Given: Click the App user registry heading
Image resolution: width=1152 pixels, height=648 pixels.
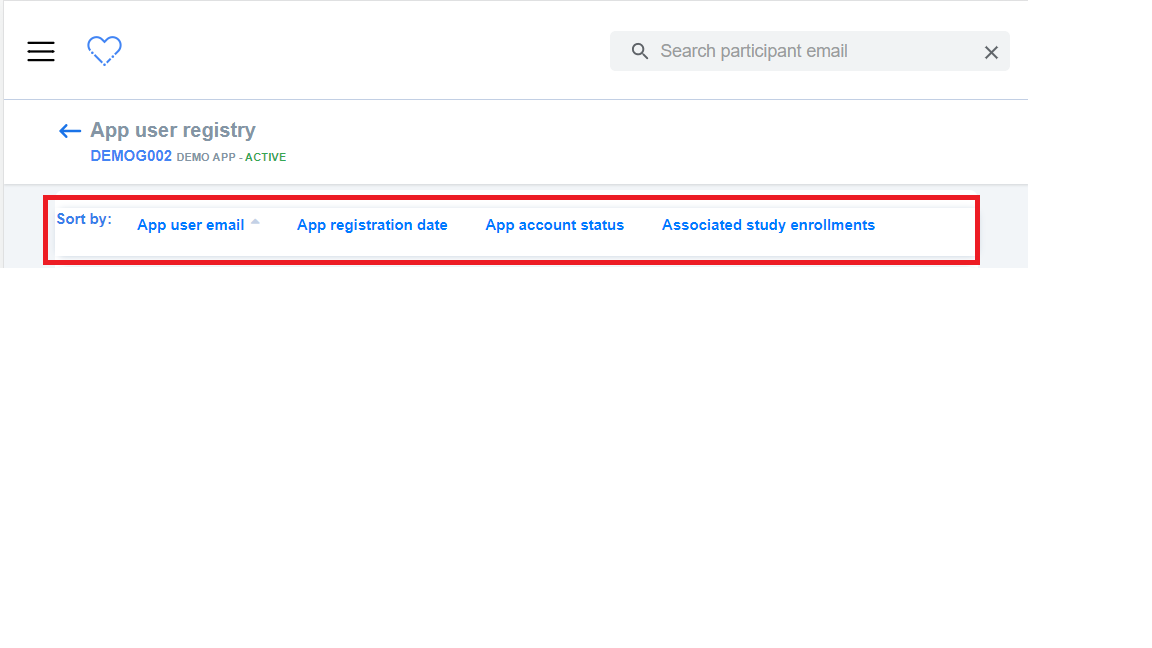Looking at the screenshot, I should pyautogui.click(x=173, y=130).
